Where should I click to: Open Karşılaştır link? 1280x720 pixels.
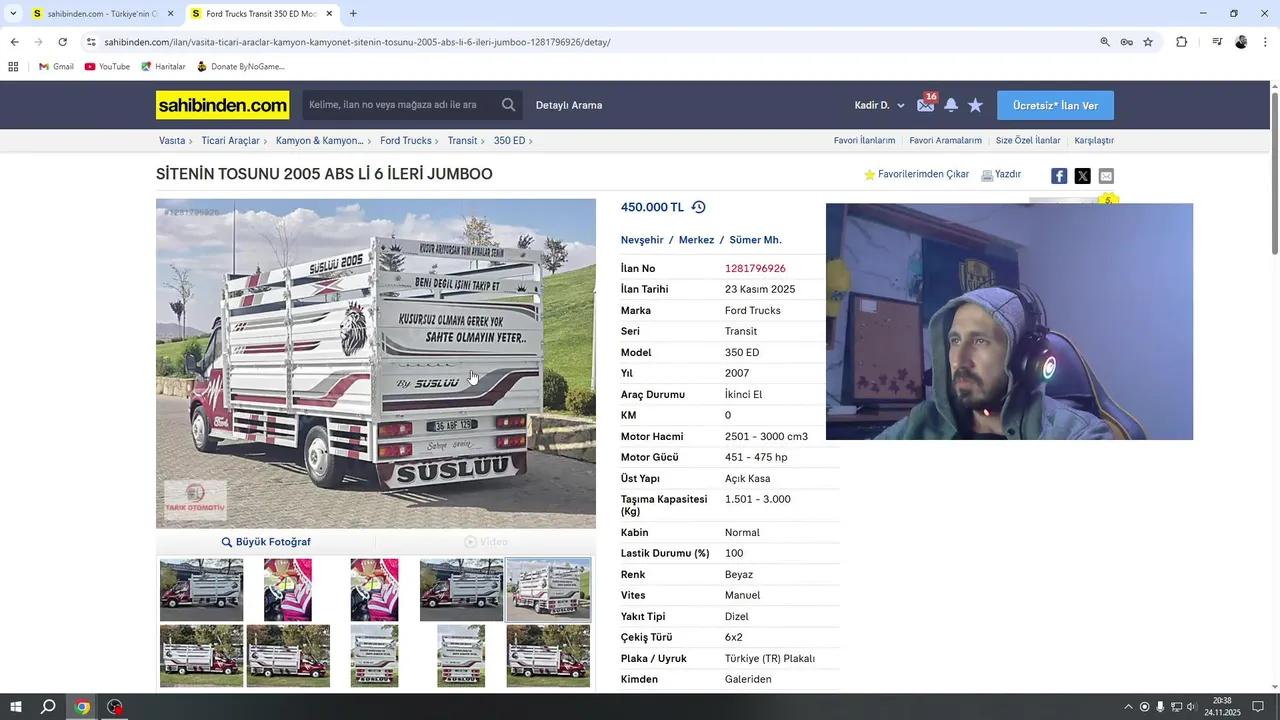1094,141
